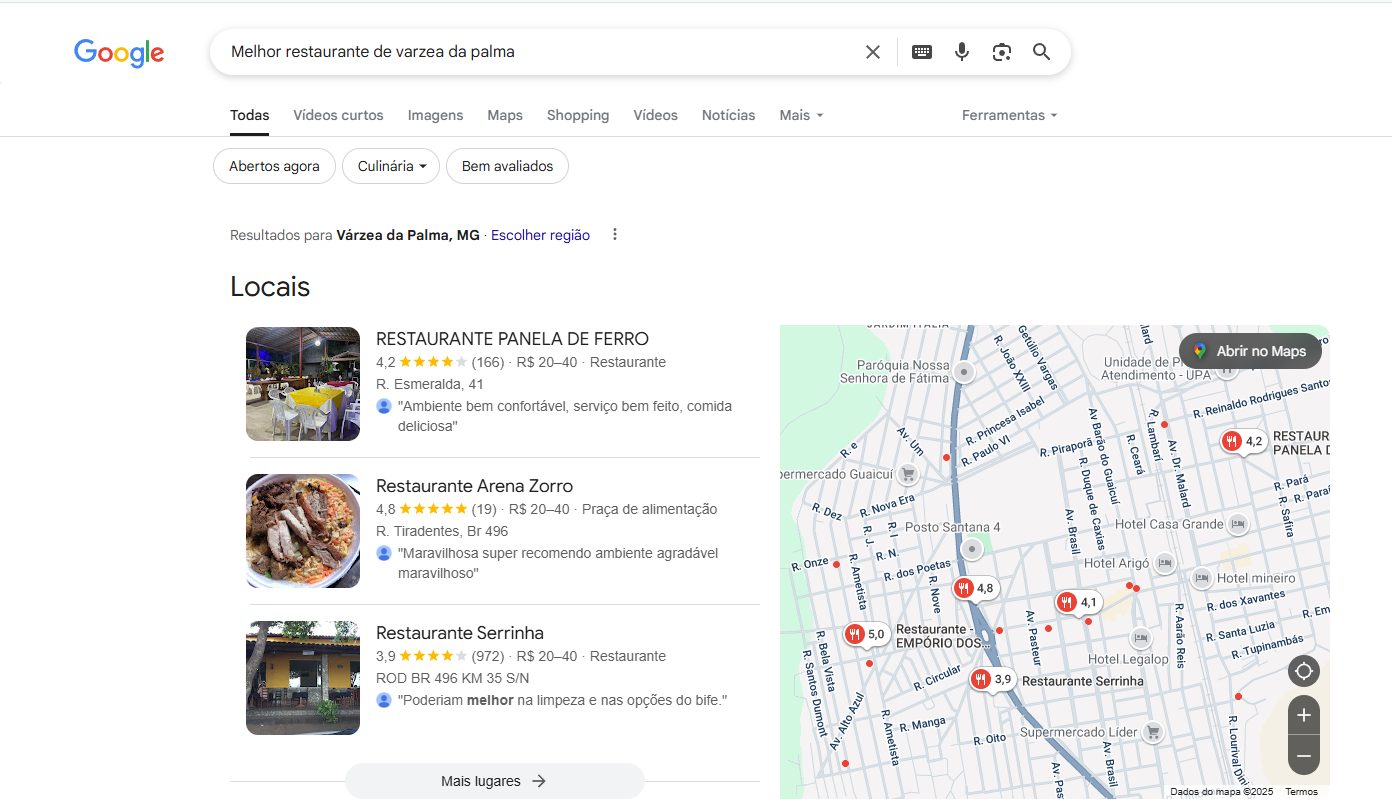Click the Abrir no Maps button

coord(1250,351)
